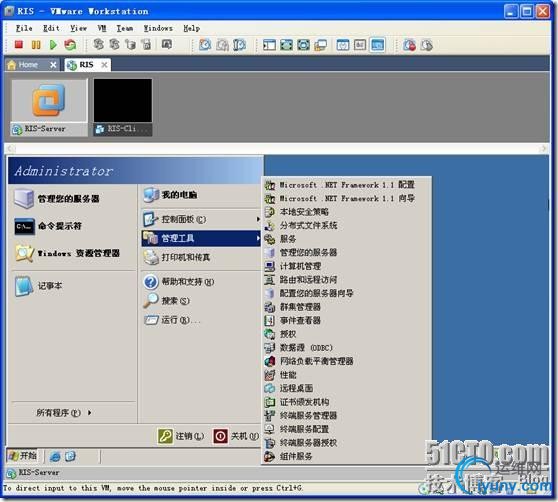
Task: Click the green Power On play icon
Action: pos(53,45)
